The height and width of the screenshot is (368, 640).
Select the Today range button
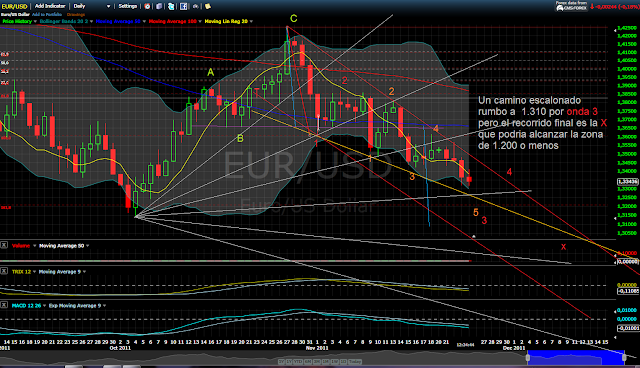355,361
